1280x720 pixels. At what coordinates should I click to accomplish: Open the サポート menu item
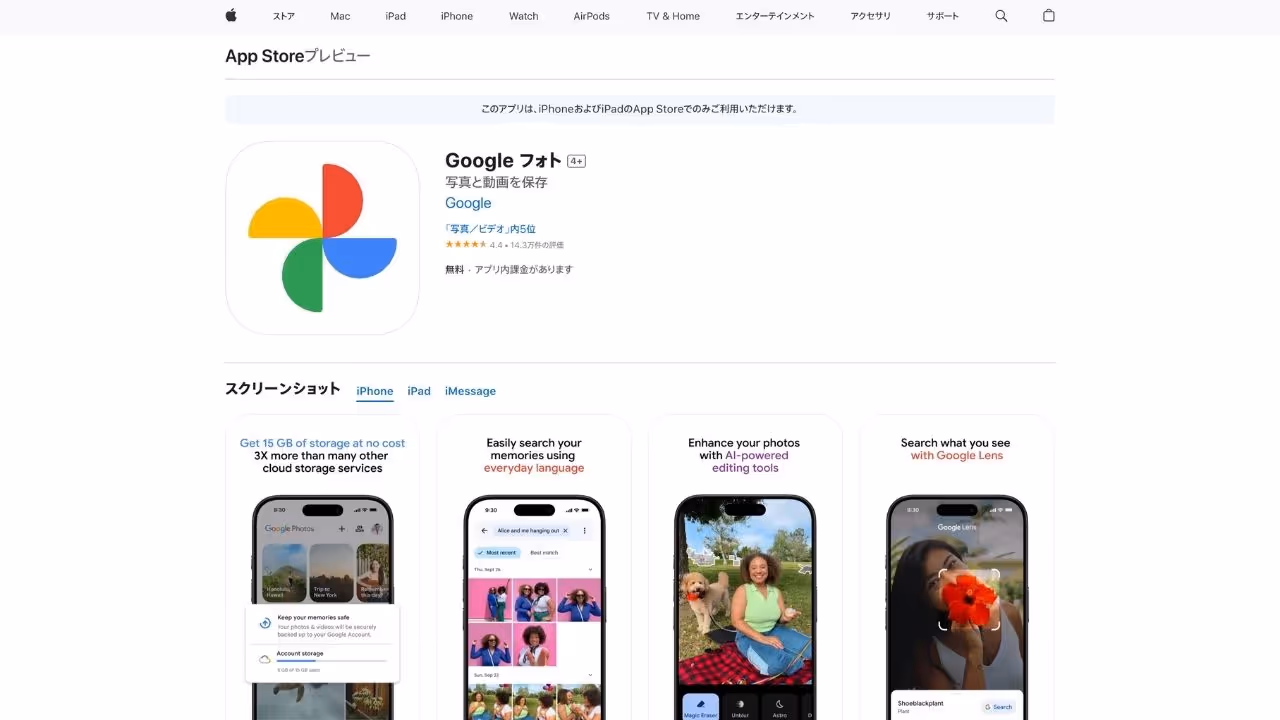pyautogui.click(x=943, y=16)
